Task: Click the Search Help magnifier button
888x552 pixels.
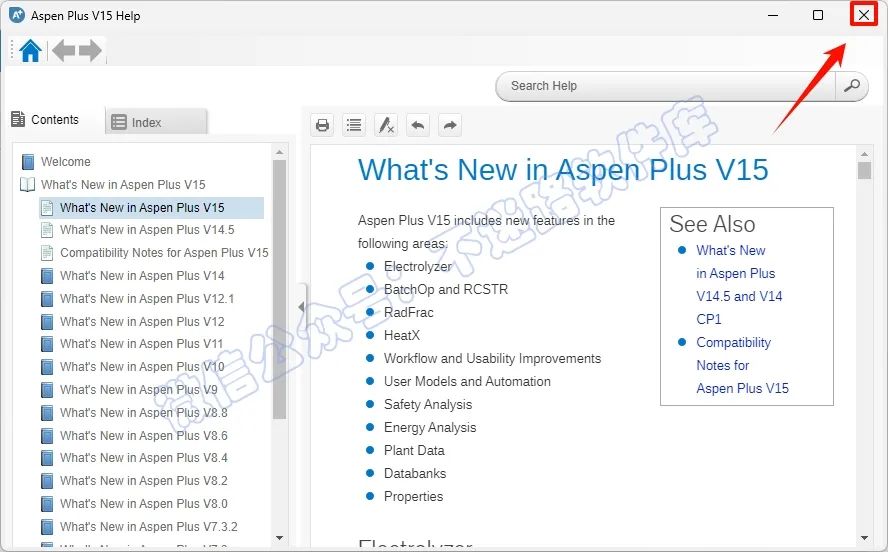Action: pyautogui.click(x=851, y=86)
